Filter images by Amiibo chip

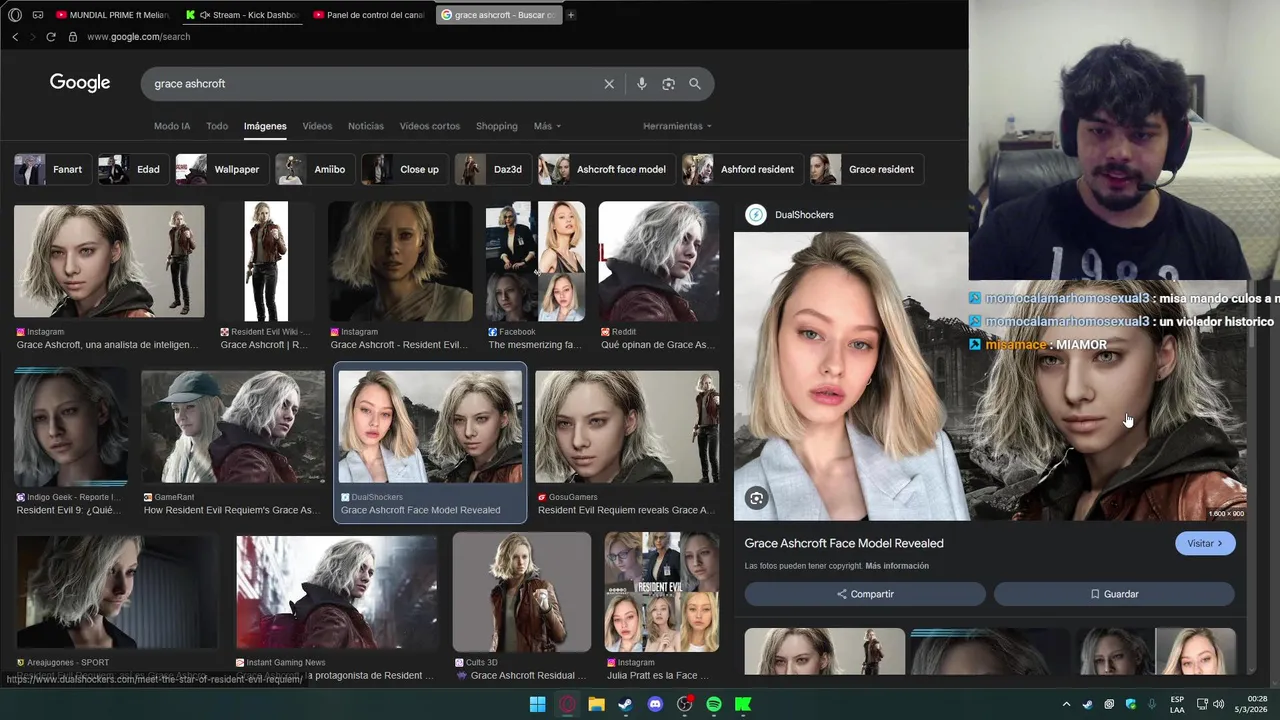pos(314,169)
